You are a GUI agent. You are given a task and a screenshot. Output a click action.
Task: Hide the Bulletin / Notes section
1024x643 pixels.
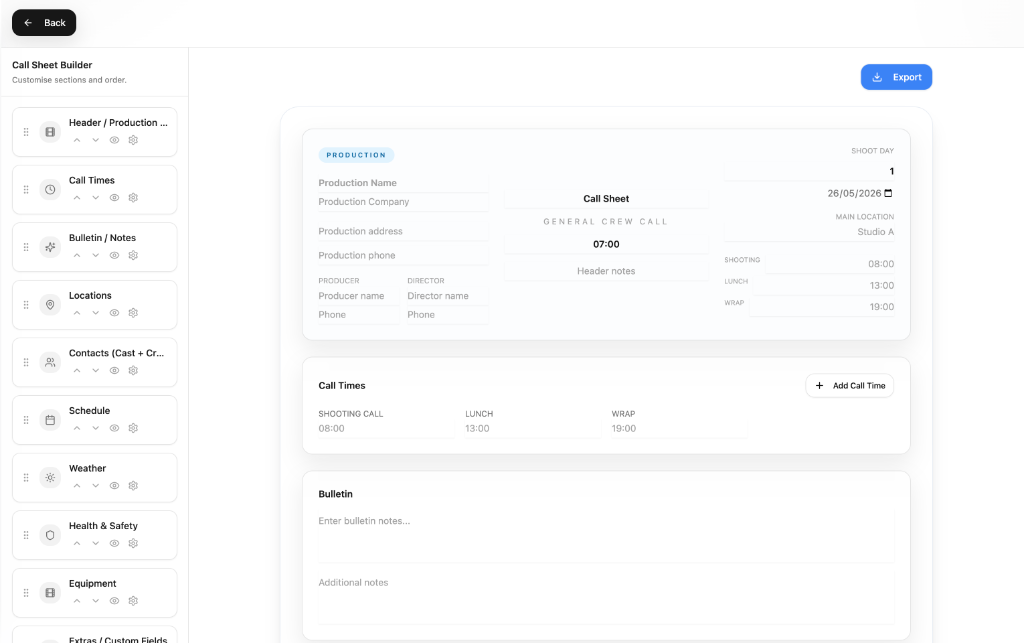(x=114, y=255)
